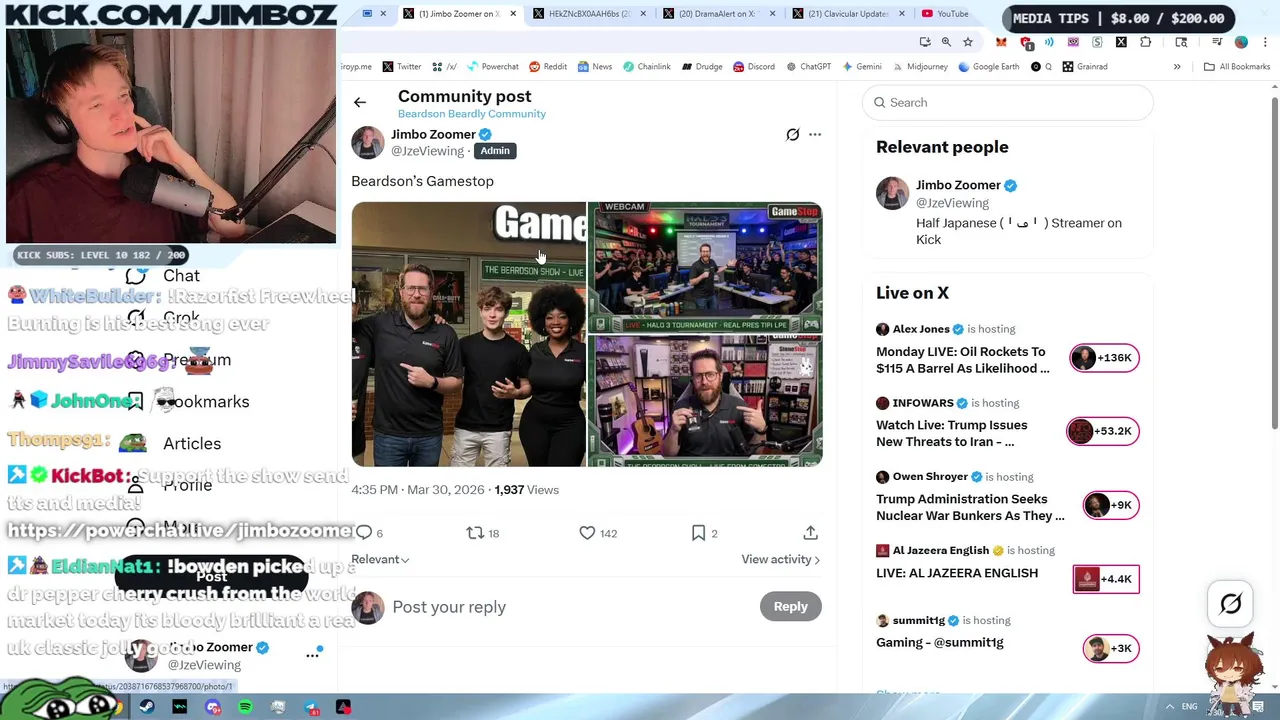Click the X search input field
This screenshot has height=720, width=1280.
(1007, 102)
